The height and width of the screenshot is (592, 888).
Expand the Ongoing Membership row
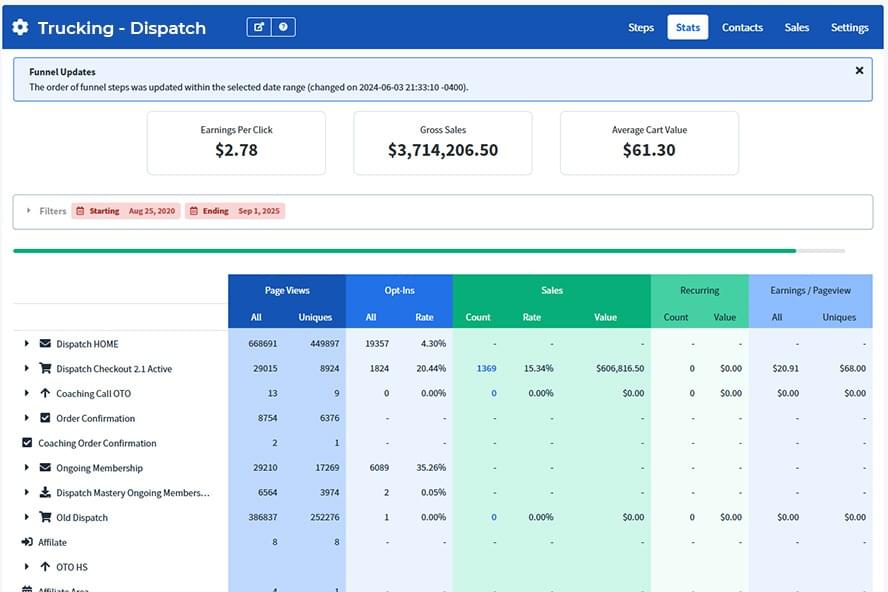[27, 468]
